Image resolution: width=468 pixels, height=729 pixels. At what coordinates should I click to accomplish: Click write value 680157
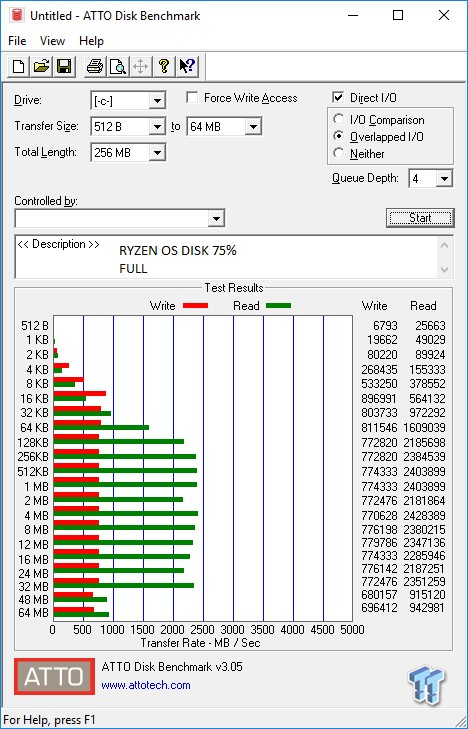tap(381, 595)
